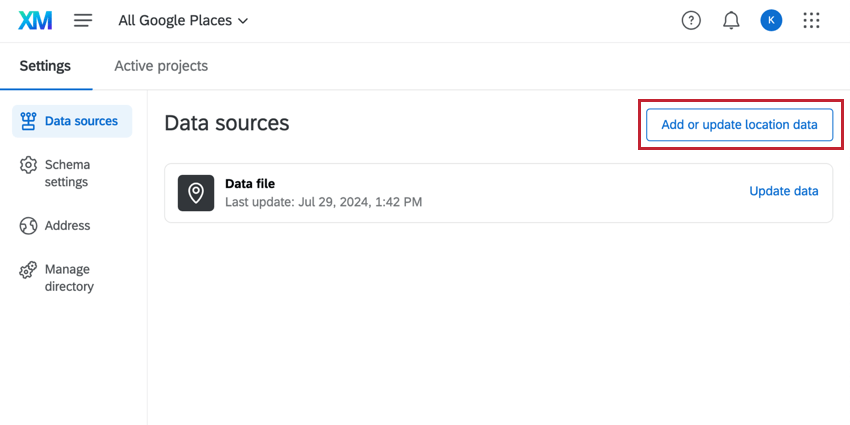Screen dimensions: 850x425
Task: Click the Update data link
Action: click(x=784, y=191)
